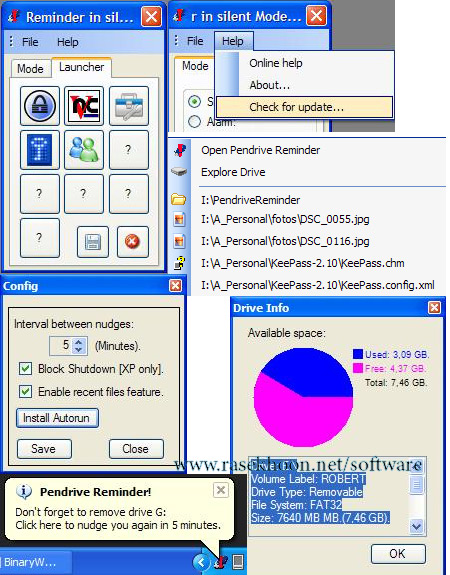Switch to the Launcher tab
450x575 pixels.
[81, 67]
